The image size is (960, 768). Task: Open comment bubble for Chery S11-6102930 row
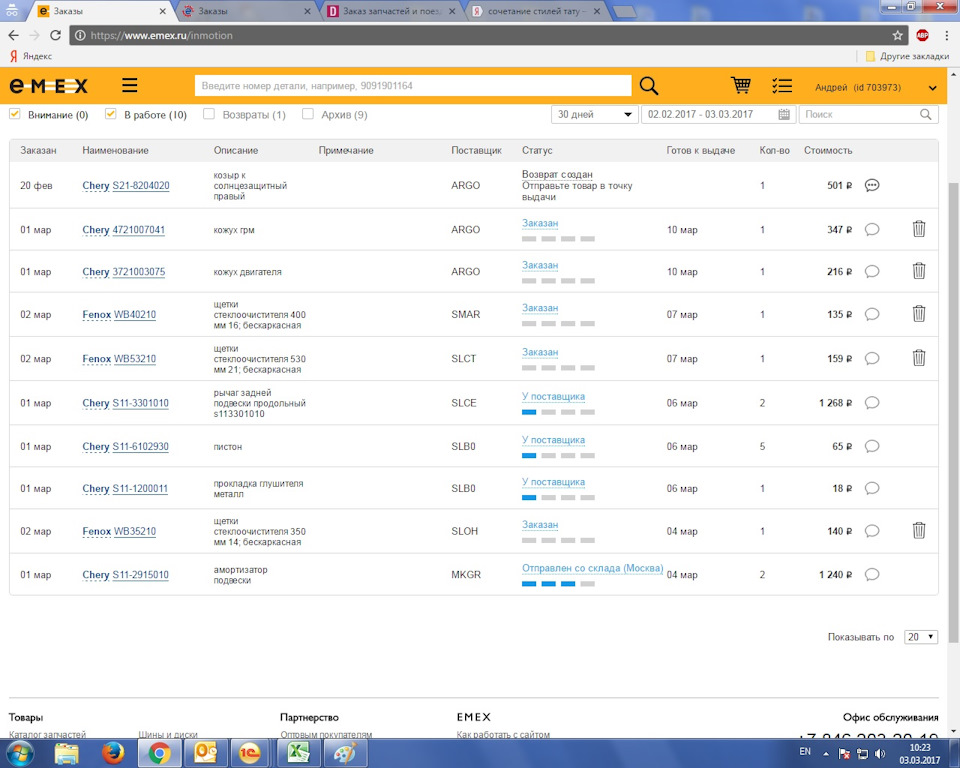tap(872, 446)
